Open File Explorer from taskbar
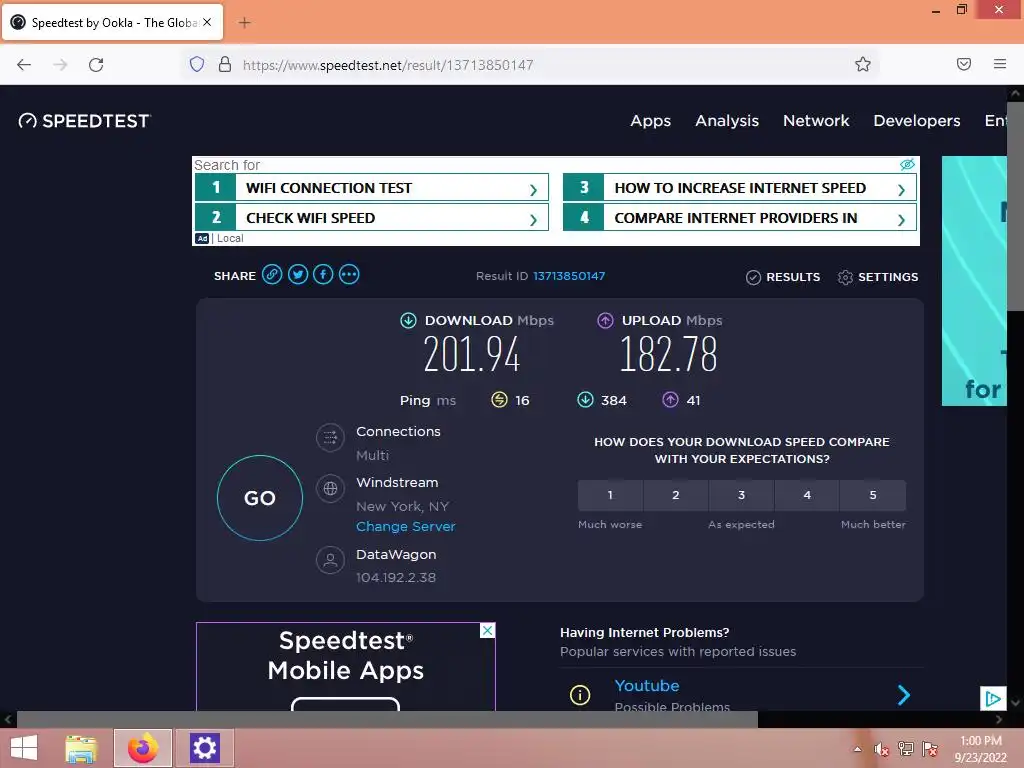Screen dimensions: 1024x768 coord(81,748)
